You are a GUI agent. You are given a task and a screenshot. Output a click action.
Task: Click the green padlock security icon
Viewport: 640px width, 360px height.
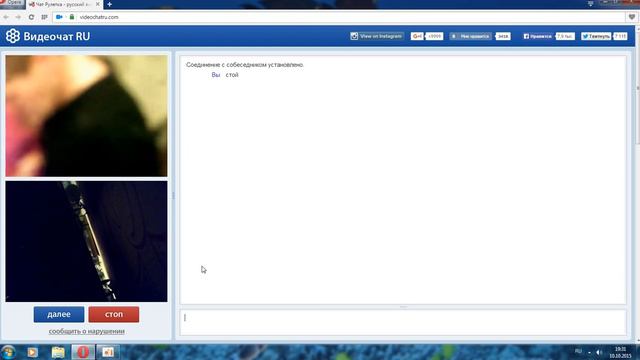point(72,17)
